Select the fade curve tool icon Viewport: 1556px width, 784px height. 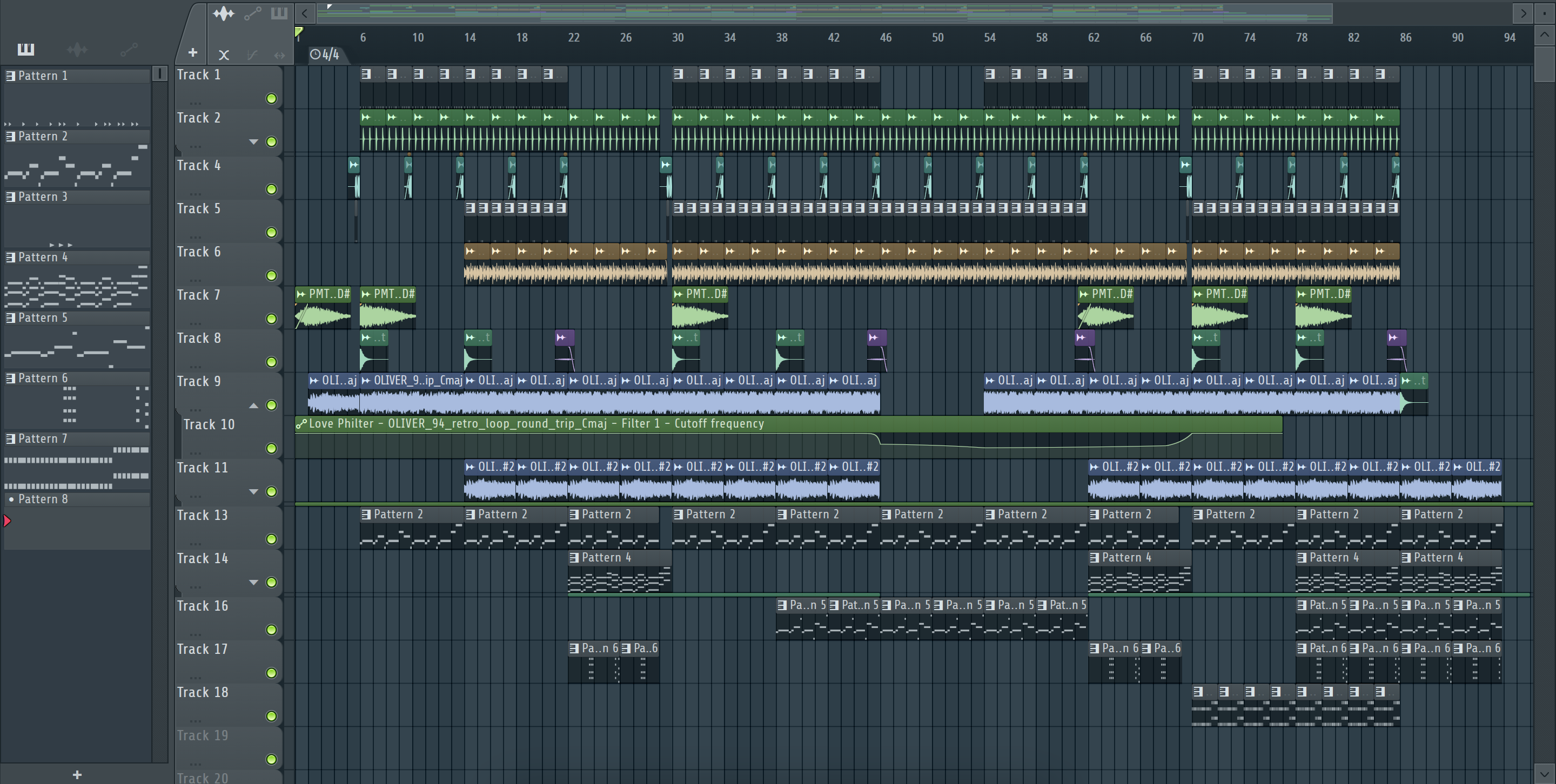click(252, 55)
